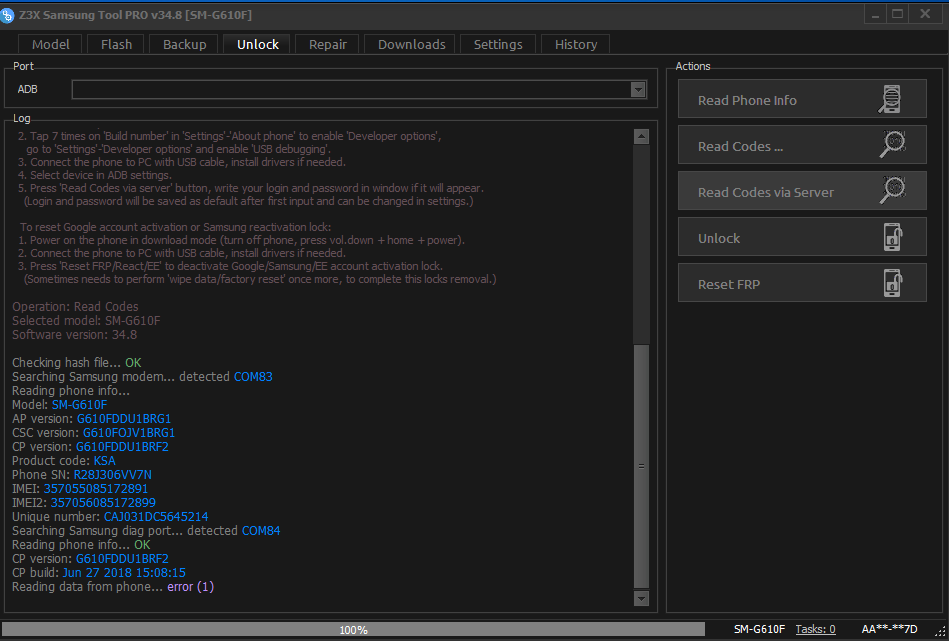The image size is (949, 641).
Task: Maximize the Z3X Samsung Tool window
Action: click(898, 15)
